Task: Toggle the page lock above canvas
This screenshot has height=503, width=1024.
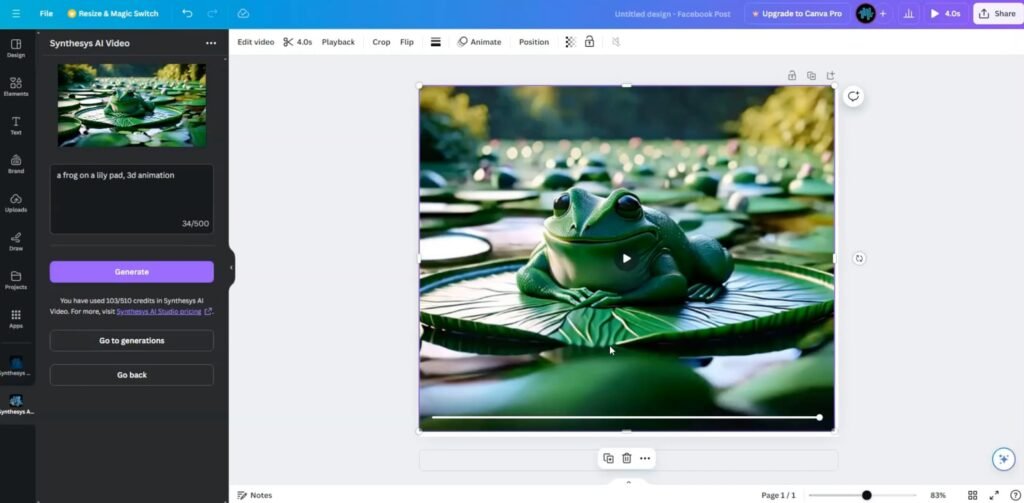Action: (x=792, y=75)
